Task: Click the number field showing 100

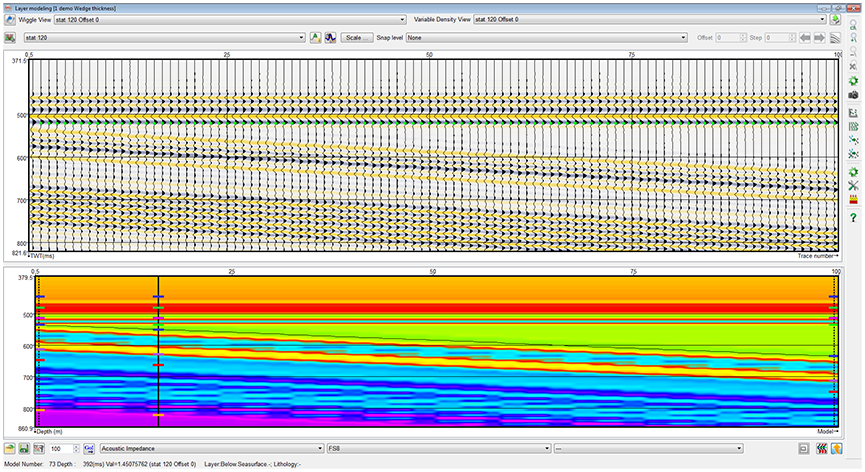Action: (x=59, y=450)
